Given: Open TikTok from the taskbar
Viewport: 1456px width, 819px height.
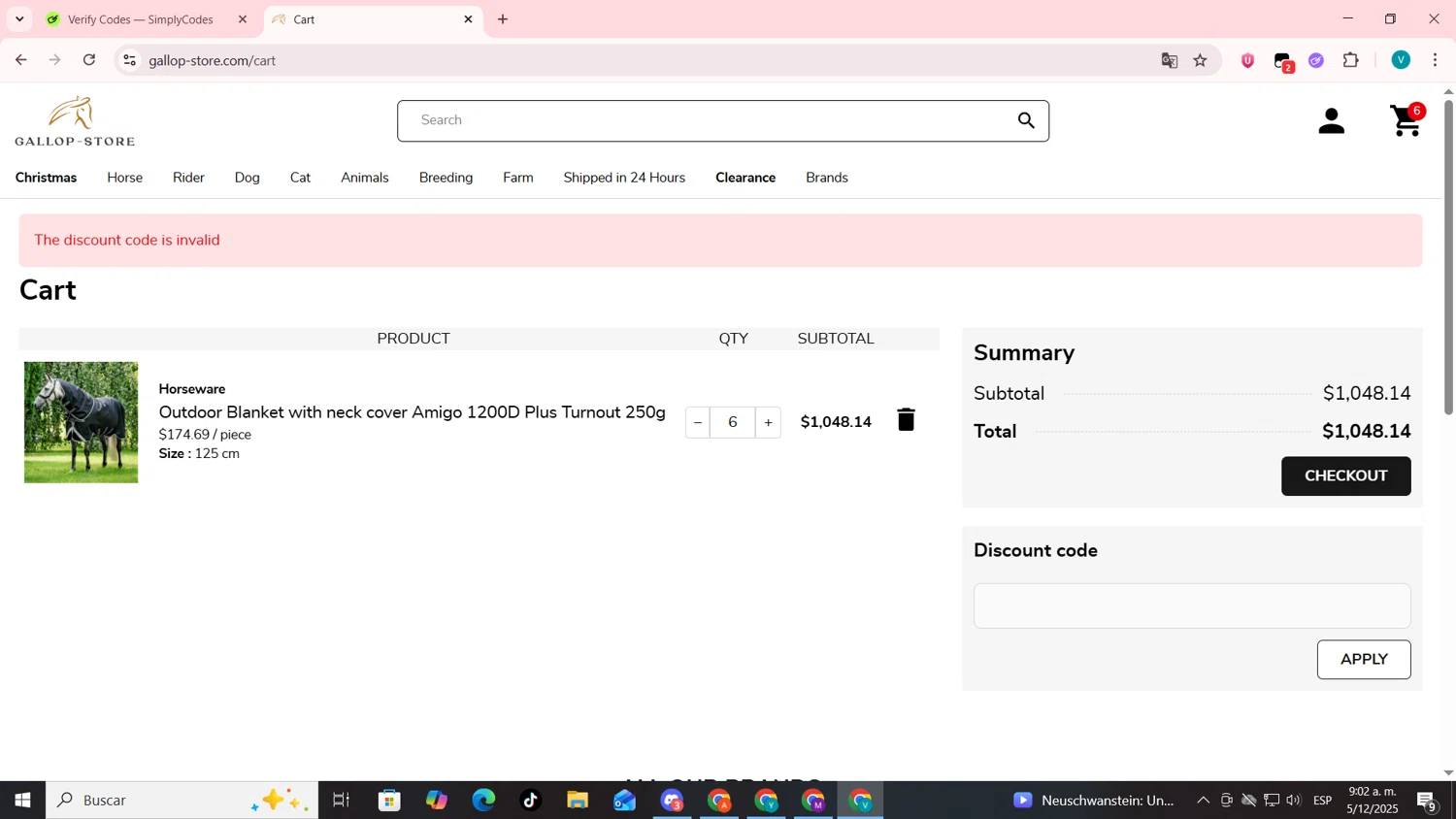Looking at the screenshot, I should coord(531,801).
